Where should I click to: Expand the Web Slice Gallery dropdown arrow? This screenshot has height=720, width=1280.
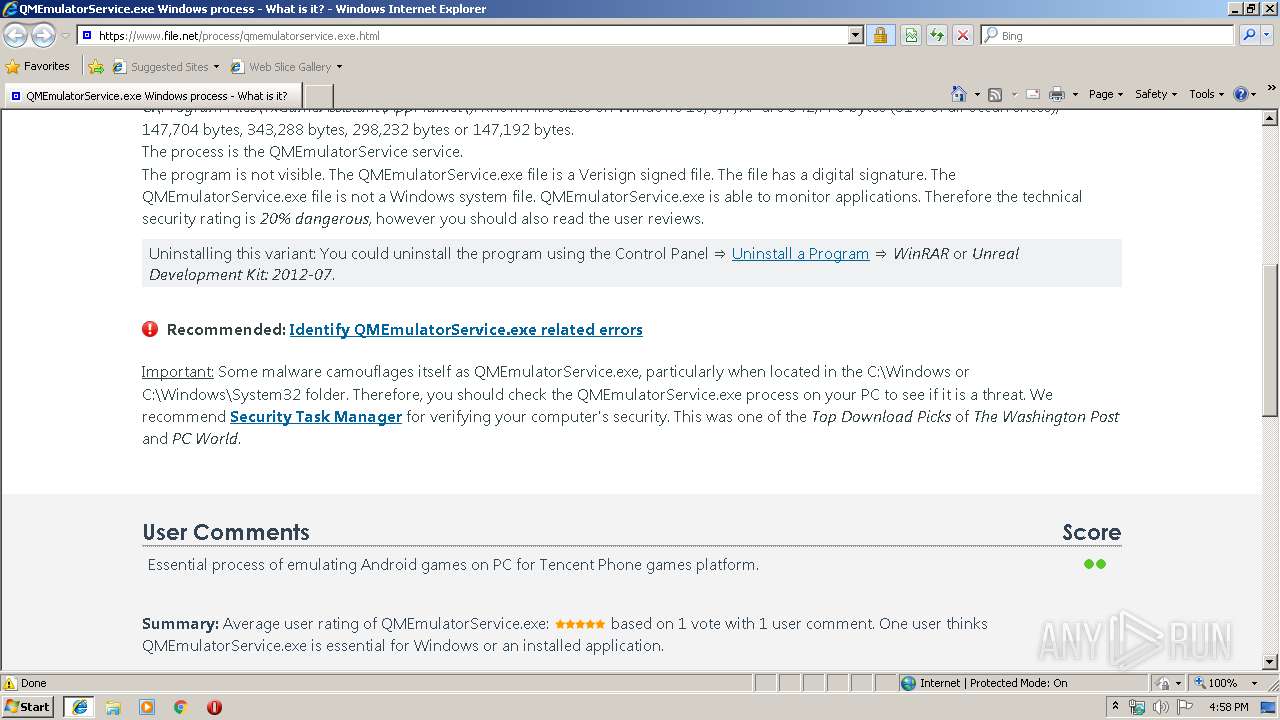point(339,67)
